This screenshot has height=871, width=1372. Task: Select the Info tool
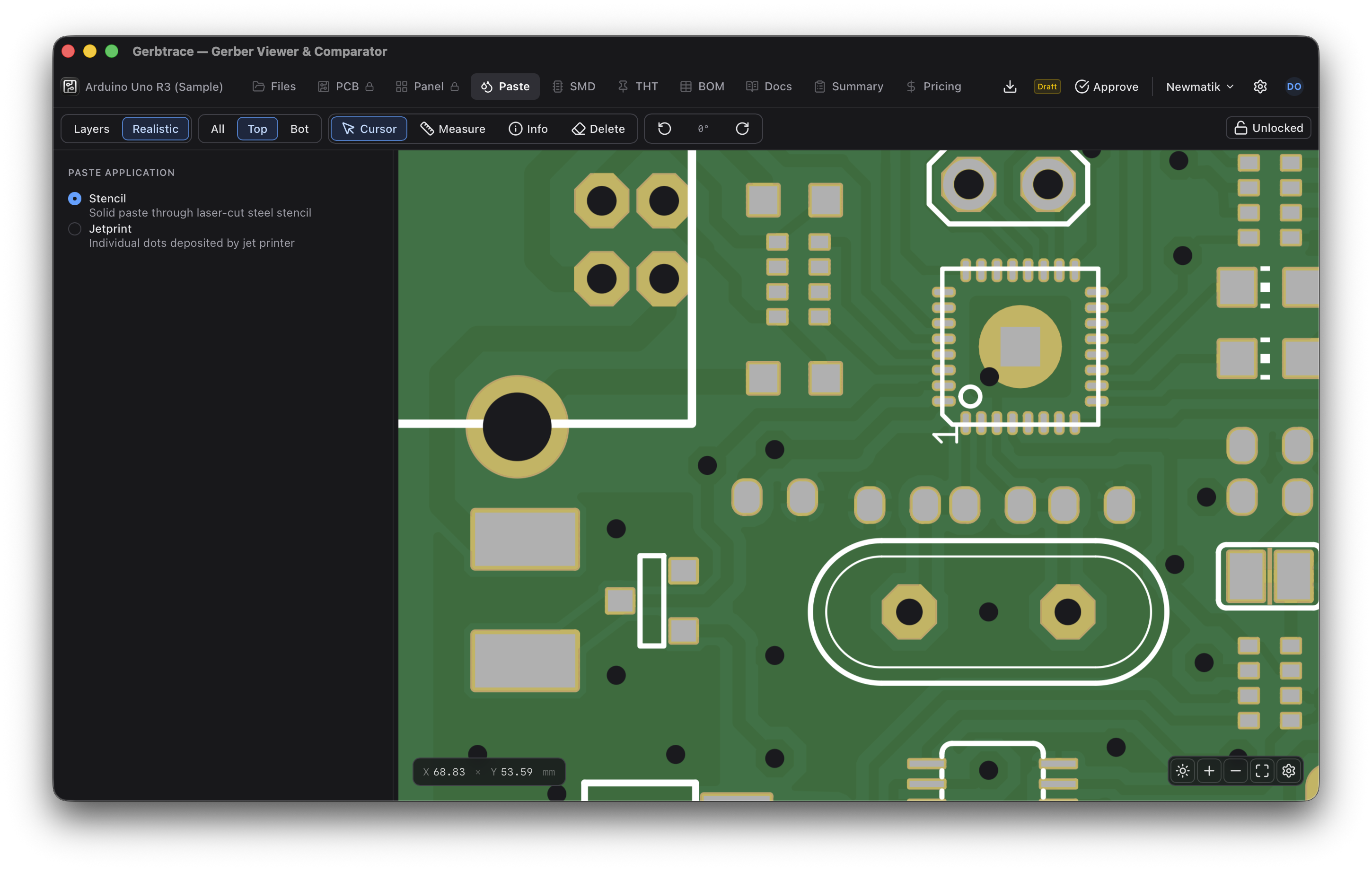coord(528,129)
